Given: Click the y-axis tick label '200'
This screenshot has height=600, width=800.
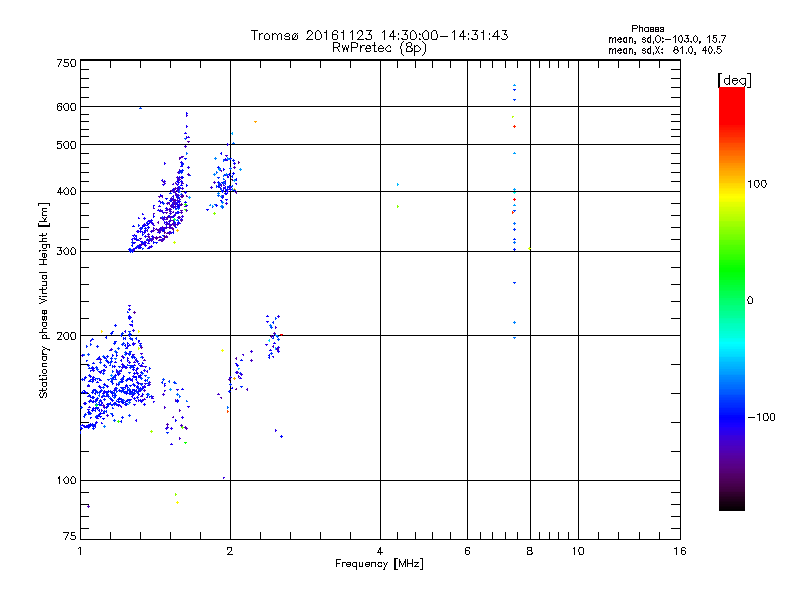Looking at the screenshot, I should [x=66, y=336].
